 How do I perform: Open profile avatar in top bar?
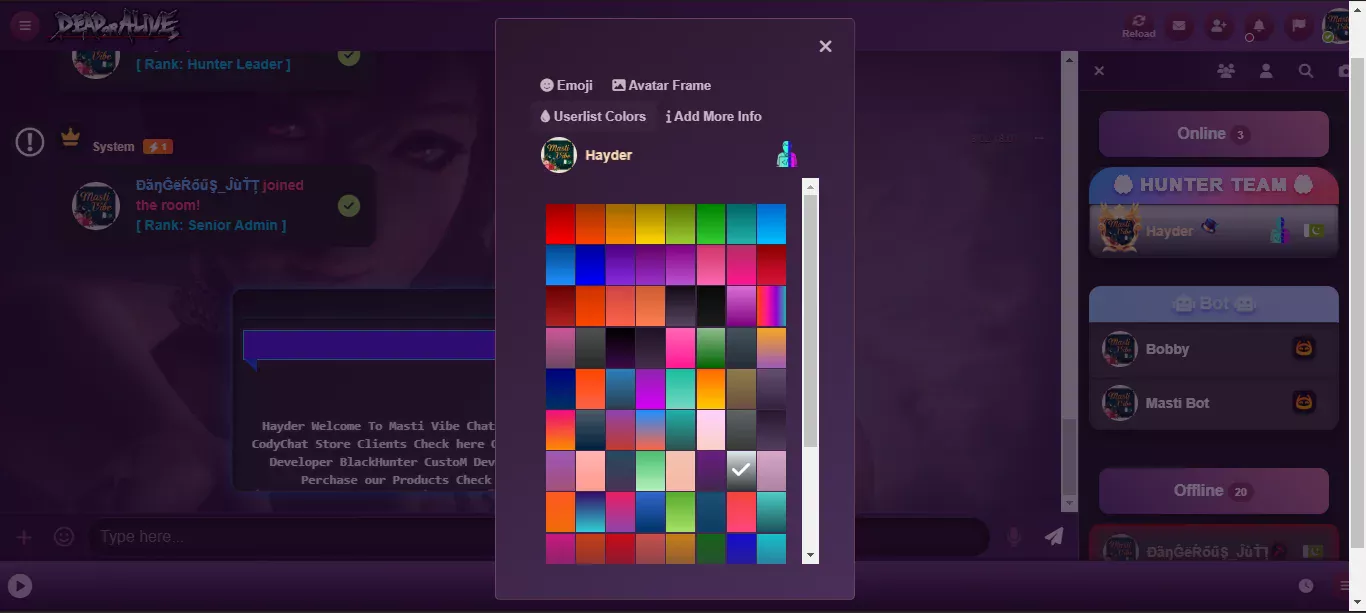pos(1338,26)
